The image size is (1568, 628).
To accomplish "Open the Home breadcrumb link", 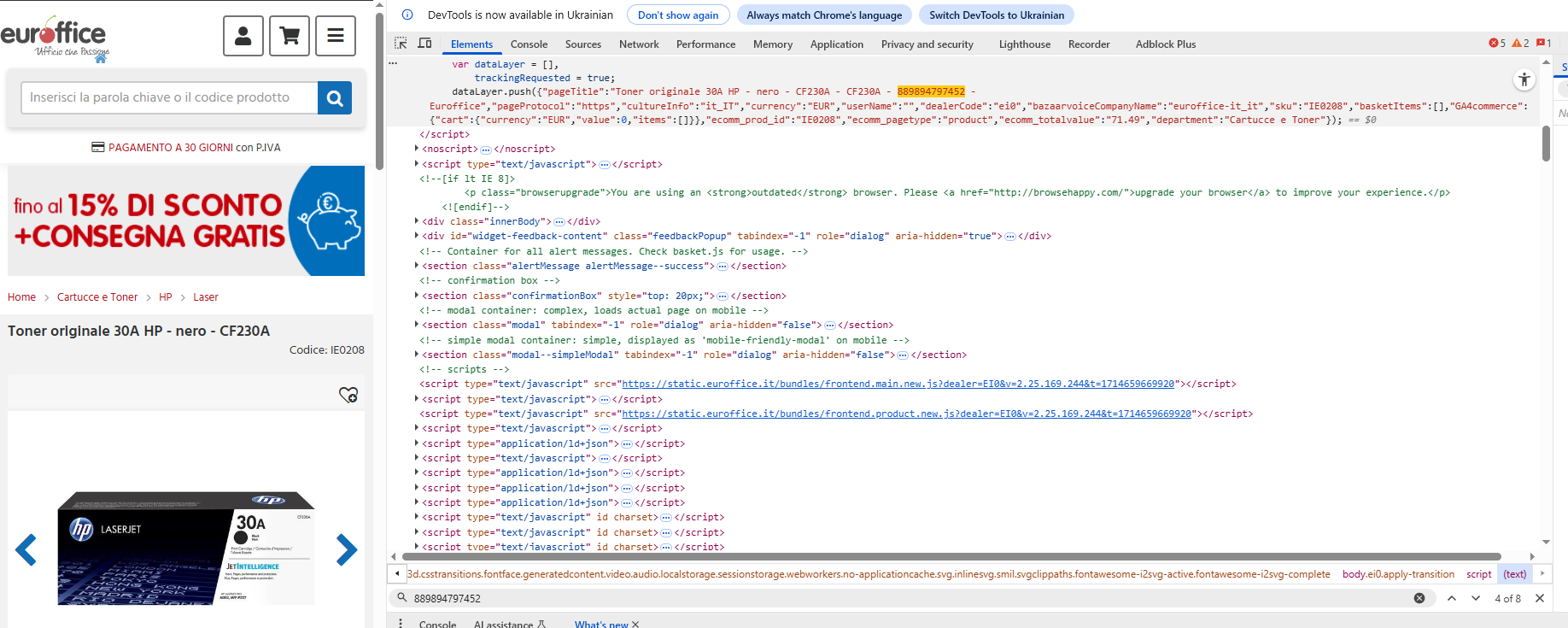I will [21, 297].
